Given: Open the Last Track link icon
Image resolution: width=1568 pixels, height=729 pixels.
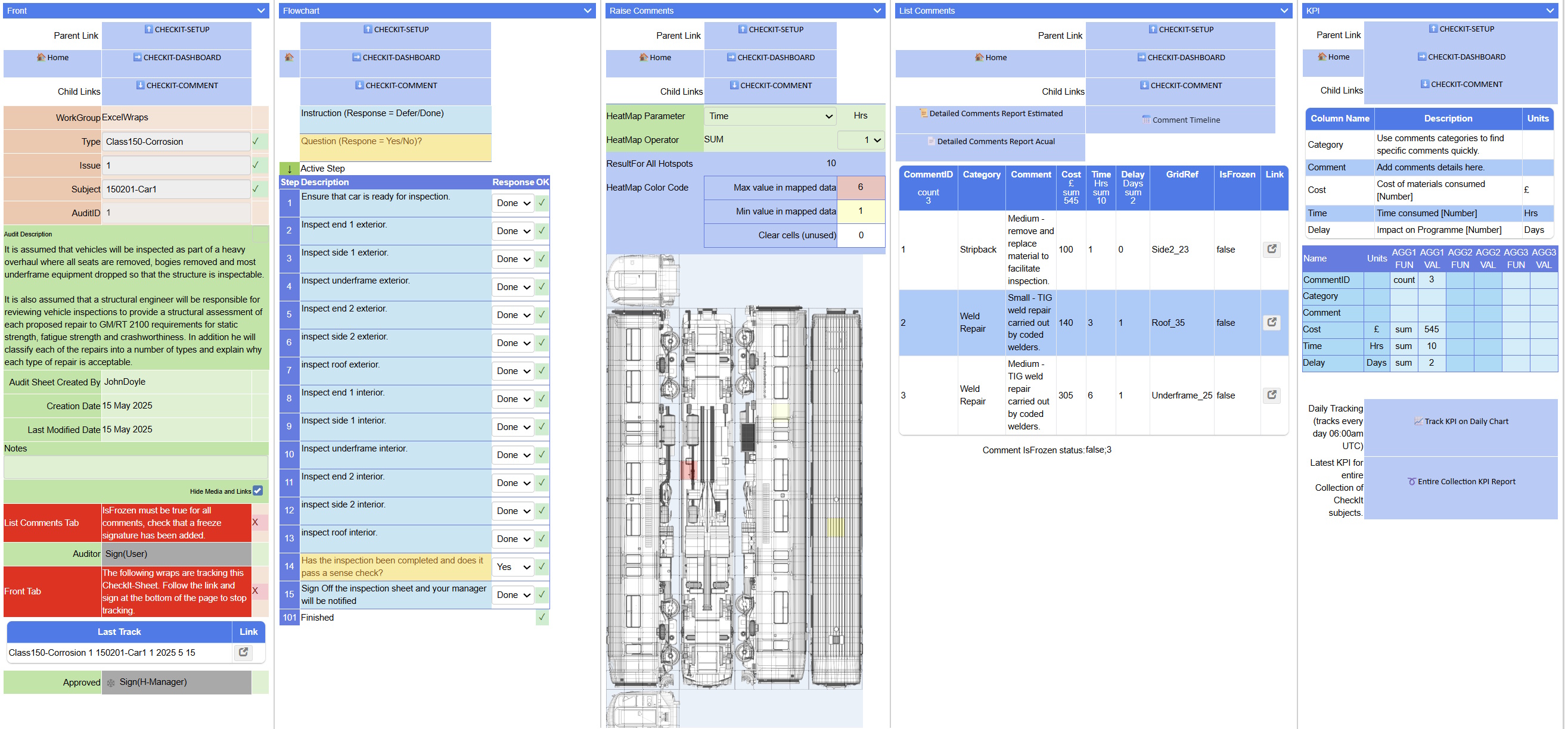Looking at the screenshot, I should [x=243, y=652].
